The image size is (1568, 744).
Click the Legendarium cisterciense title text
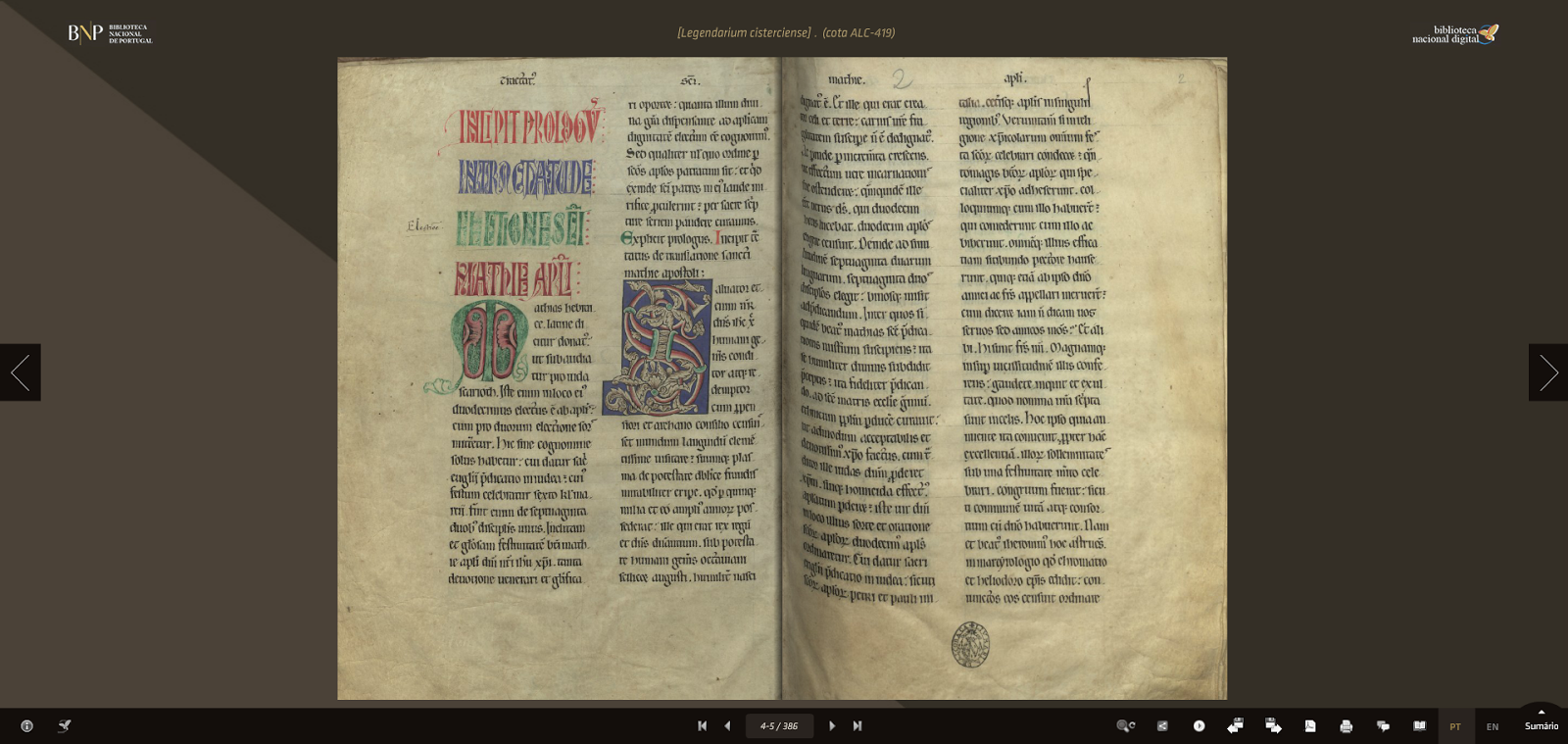coord(786,33)
